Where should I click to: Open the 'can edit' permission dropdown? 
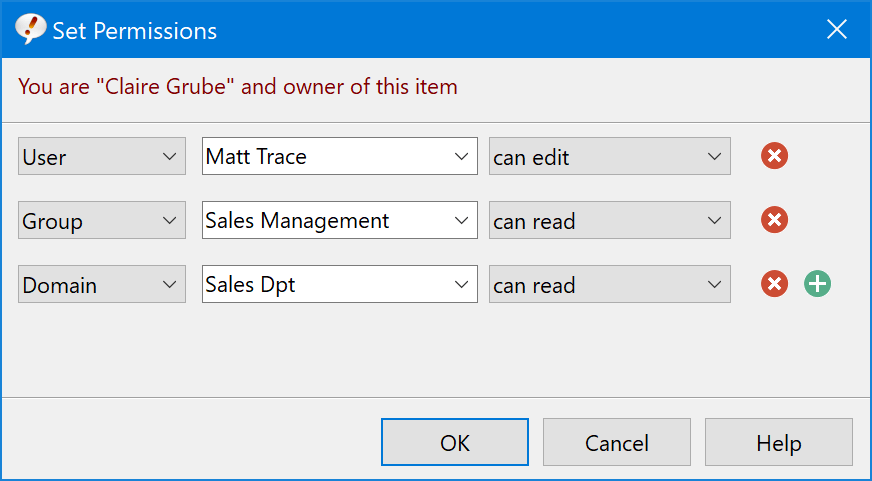tap(610, 156)
